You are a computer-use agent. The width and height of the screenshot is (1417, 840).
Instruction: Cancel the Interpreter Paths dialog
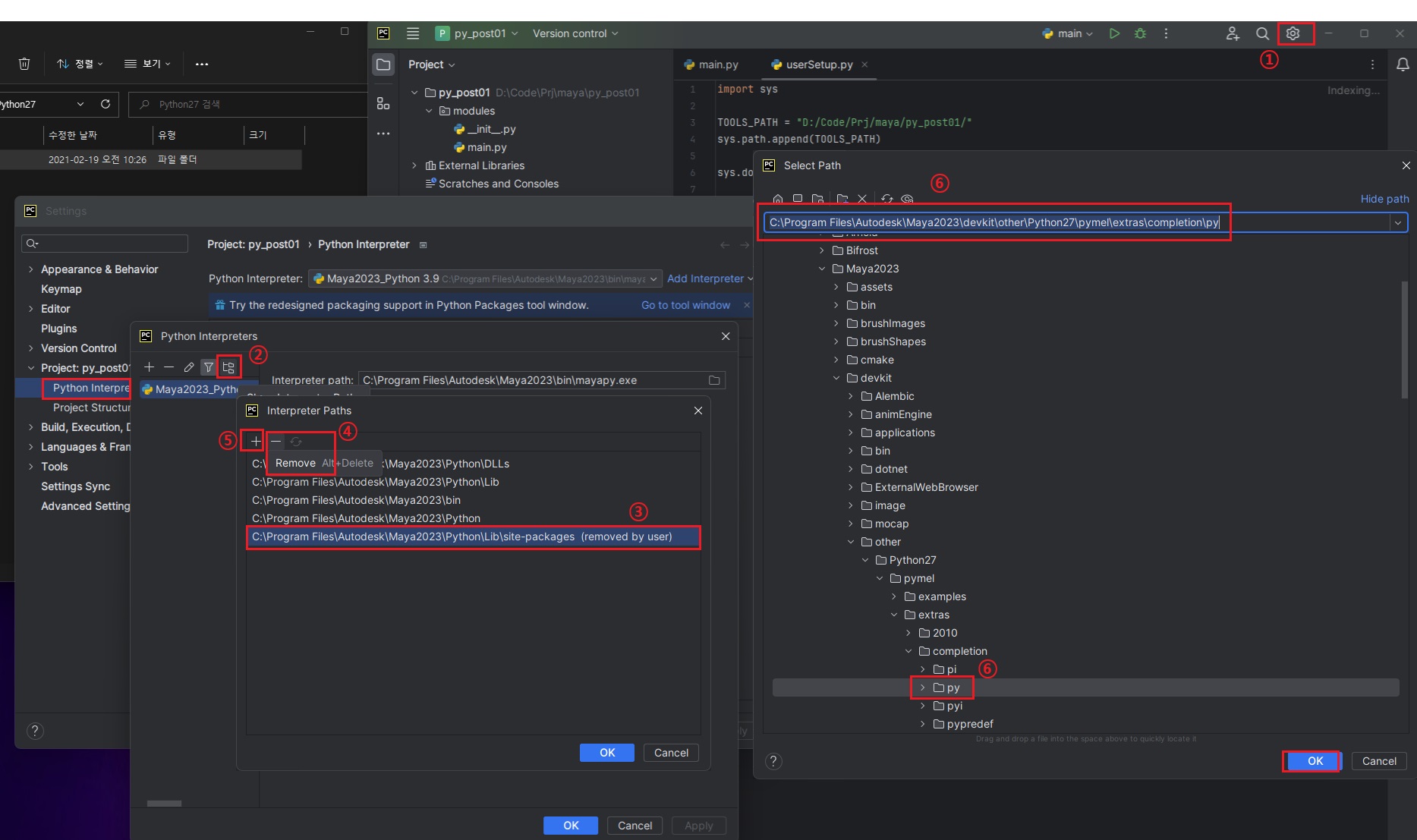click(671, 753)
